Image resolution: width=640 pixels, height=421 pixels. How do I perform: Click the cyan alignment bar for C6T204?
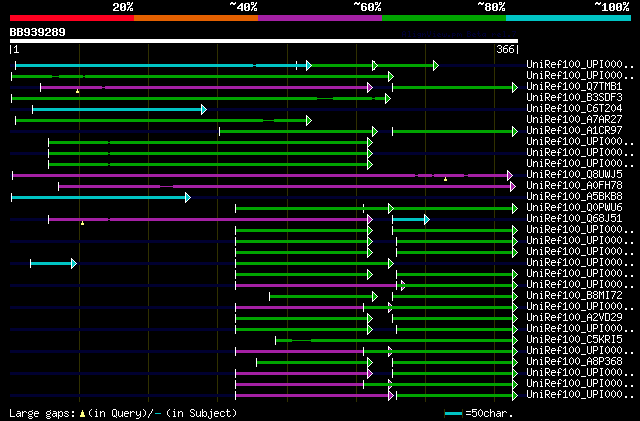point(117,109)
